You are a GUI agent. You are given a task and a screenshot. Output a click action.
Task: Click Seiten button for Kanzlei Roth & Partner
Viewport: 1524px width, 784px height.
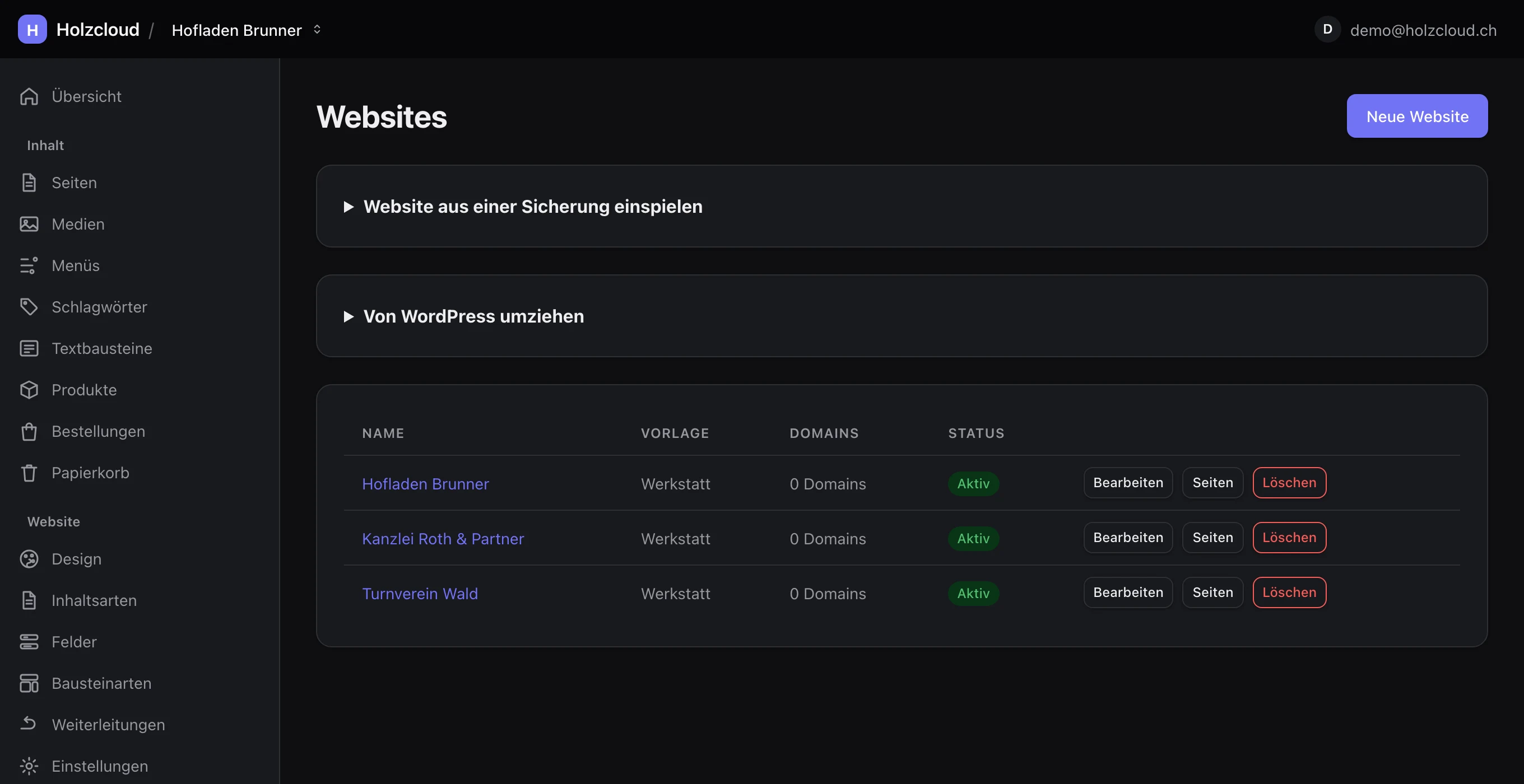1212,538
